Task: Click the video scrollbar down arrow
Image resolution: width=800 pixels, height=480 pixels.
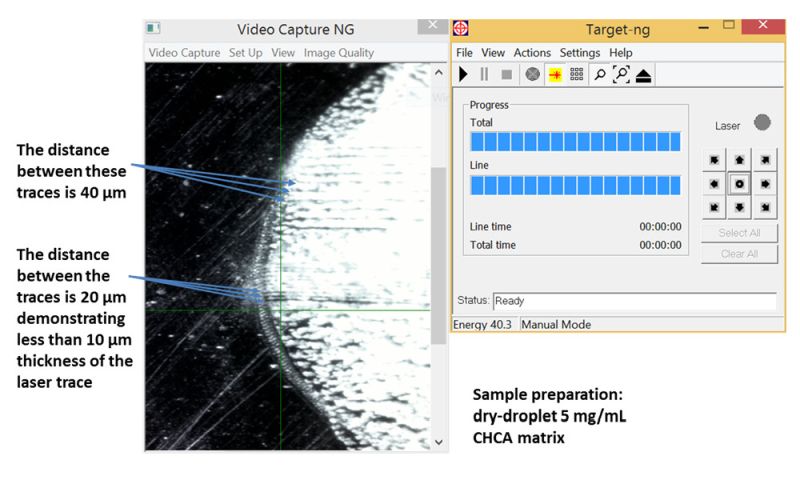Action: point(439,442)
